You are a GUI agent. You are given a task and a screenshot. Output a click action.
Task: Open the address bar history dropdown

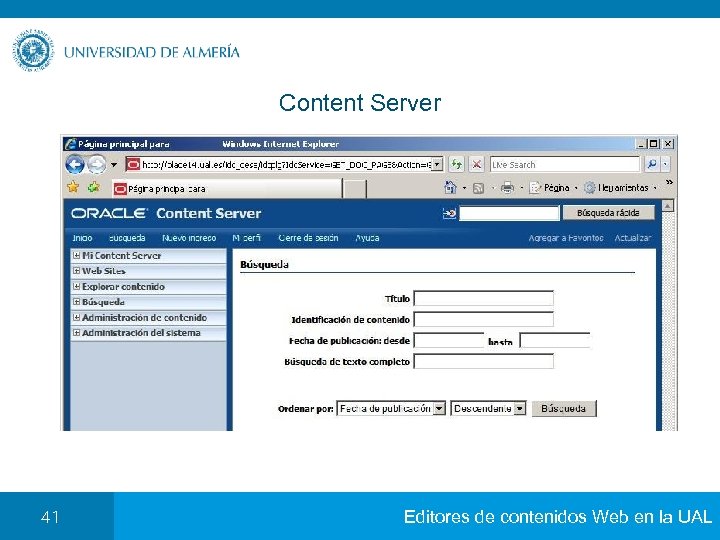[x=438, y=164]
